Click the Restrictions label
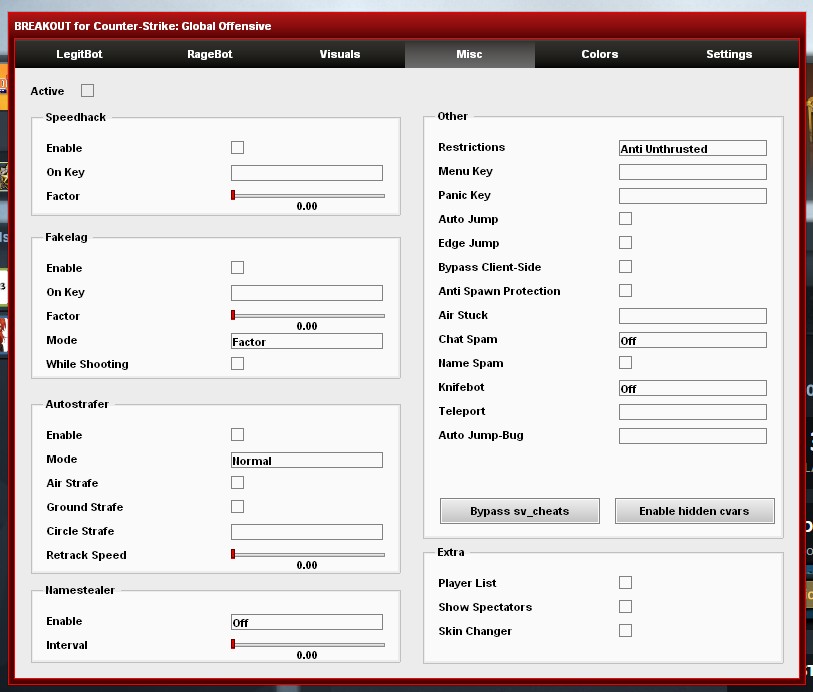 pyautogui.click(x=471, y=147)
